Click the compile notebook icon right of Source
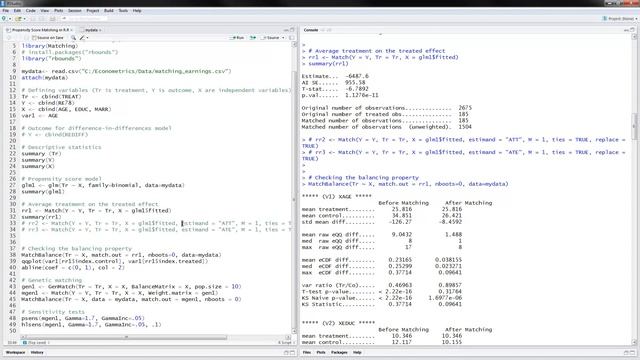The image size is (640, 360). click(292, 38)
